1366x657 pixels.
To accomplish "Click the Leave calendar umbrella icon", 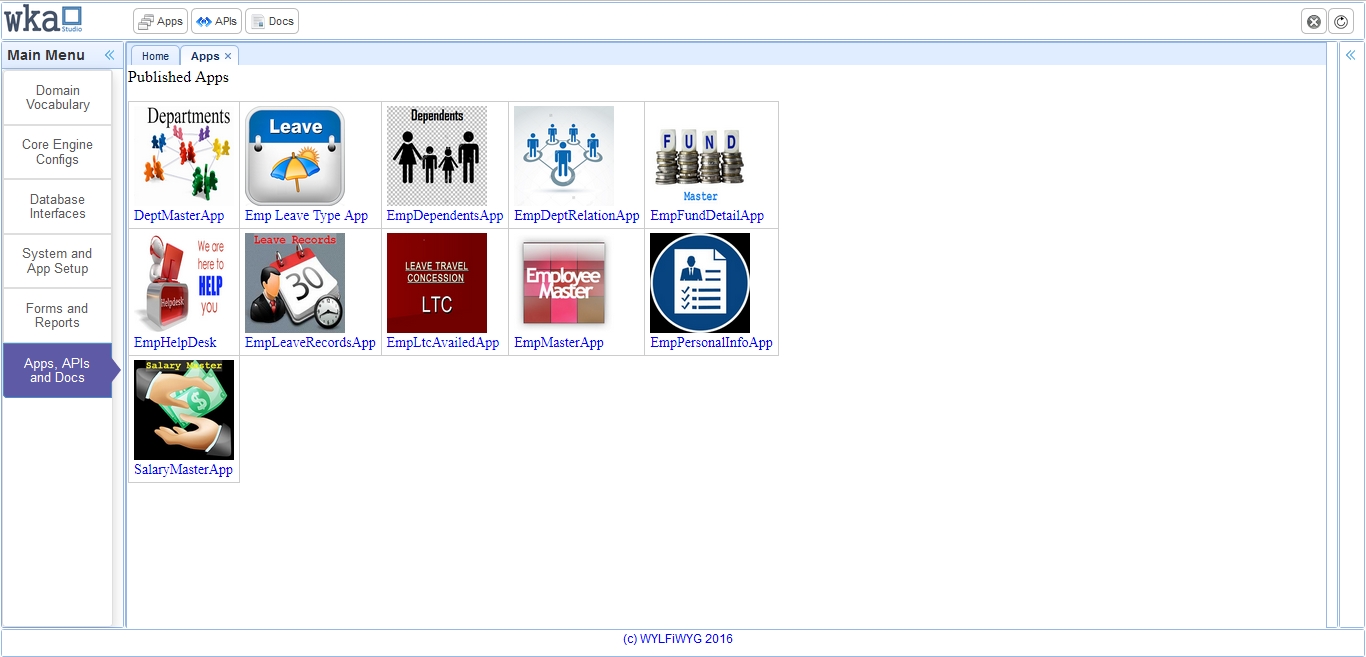I will pyautogui.click(x=295, y=156).
